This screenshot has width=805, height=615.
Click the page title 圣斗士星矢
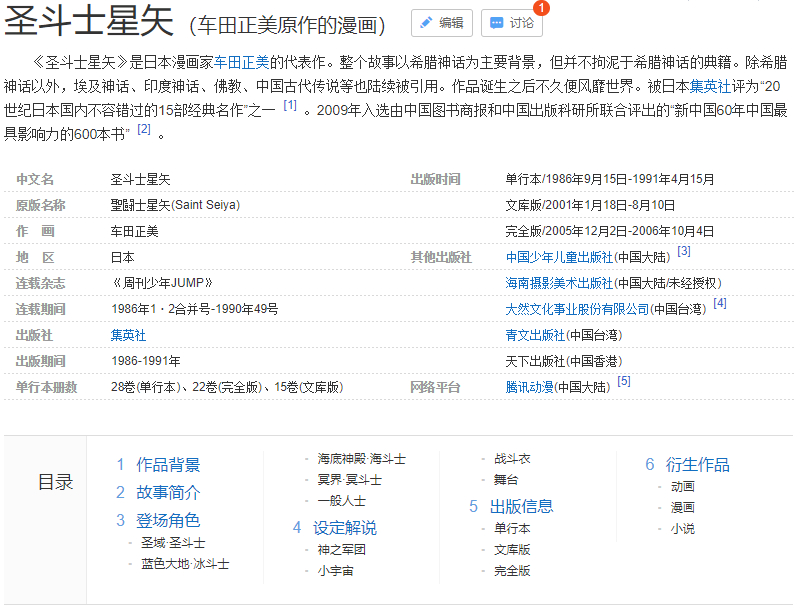(x=89, y=22)
